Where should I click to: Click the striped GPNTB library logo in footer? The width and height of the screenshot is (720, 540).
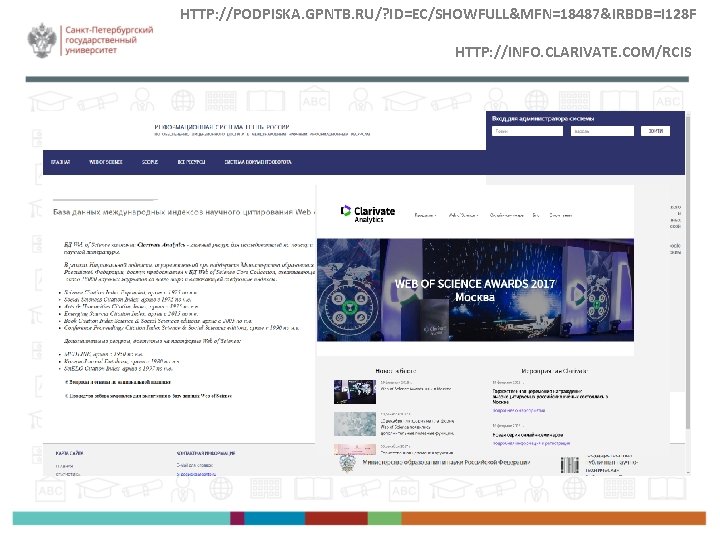pyautogui.click(x=569, y=465)
